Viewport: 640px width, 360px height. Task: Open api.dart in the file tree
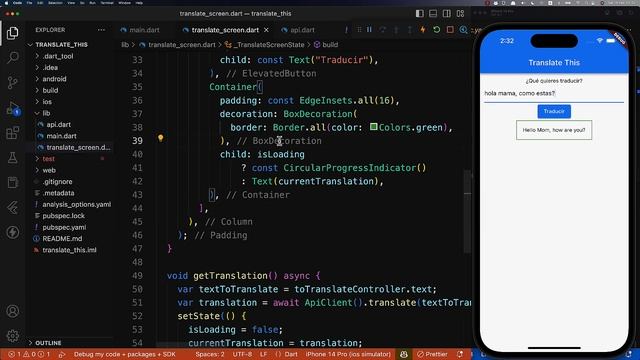point(58,124)
